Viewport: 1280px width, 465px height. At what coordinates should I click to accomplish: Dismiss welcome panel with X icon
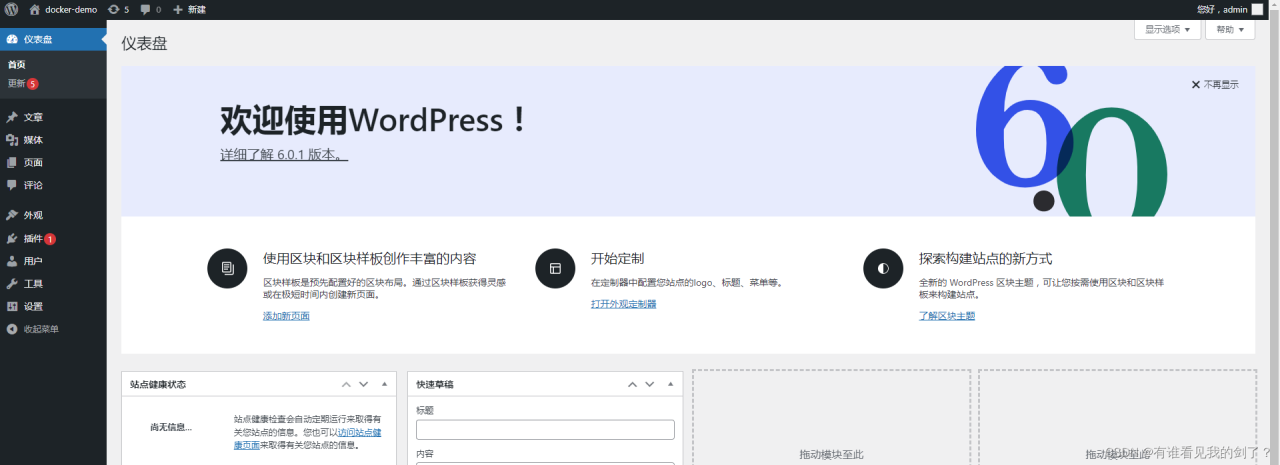pos(1196,85)
